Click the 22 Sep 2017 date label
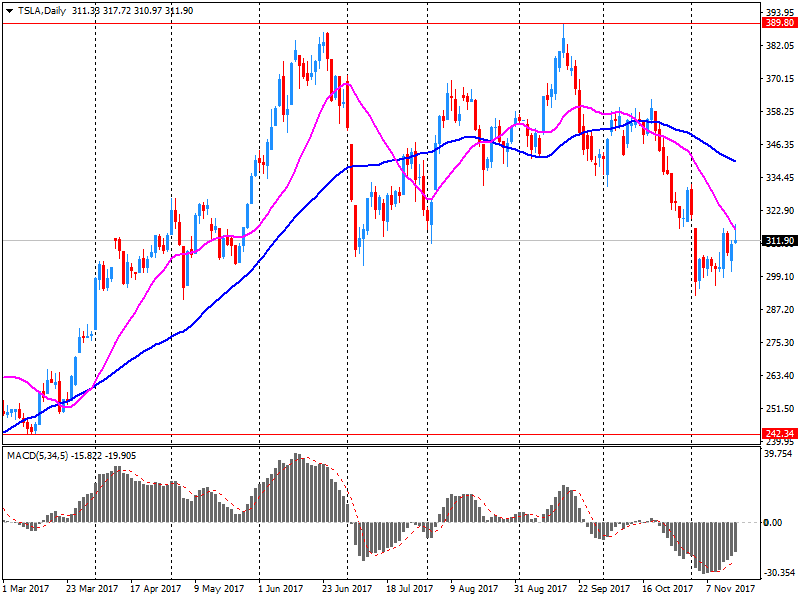The image size is (800, 600). 604,589
